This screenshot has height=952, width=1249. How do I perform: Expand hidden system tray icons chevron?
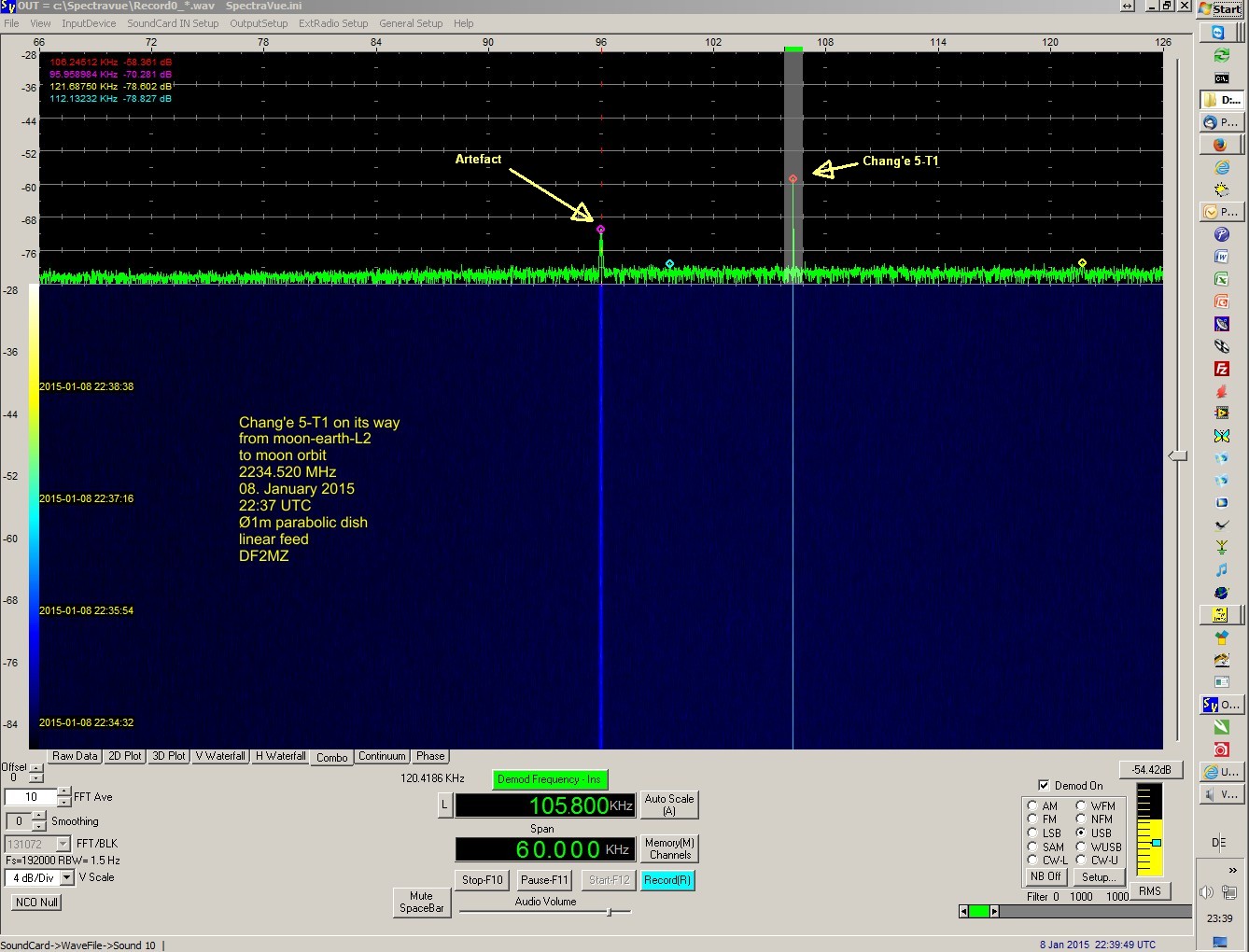pos(1232,870)
